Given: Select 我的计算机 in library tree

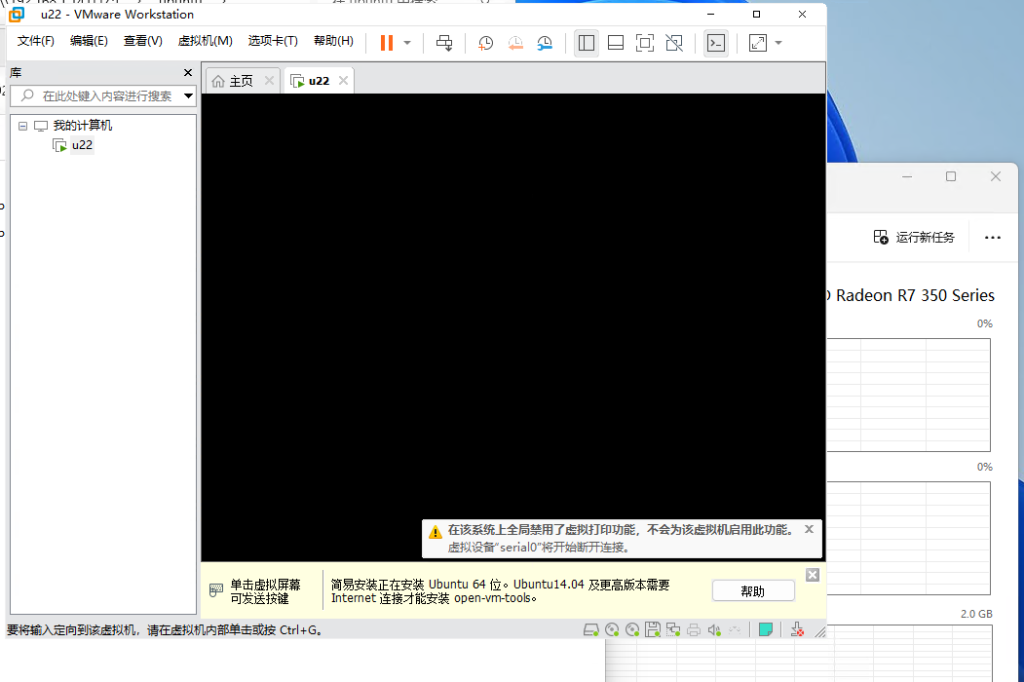Looking at the screenshot, I should click(x=82, y=125).
